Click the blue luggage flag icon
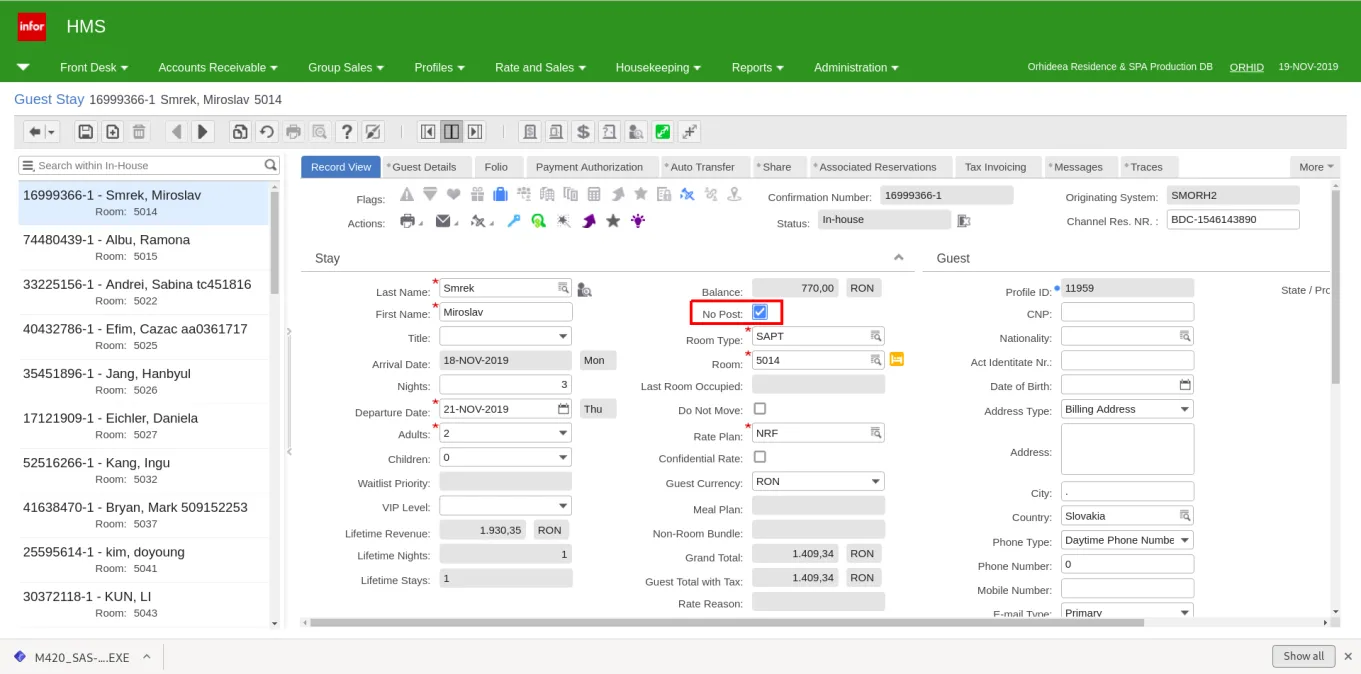 (x=500, y=194)
